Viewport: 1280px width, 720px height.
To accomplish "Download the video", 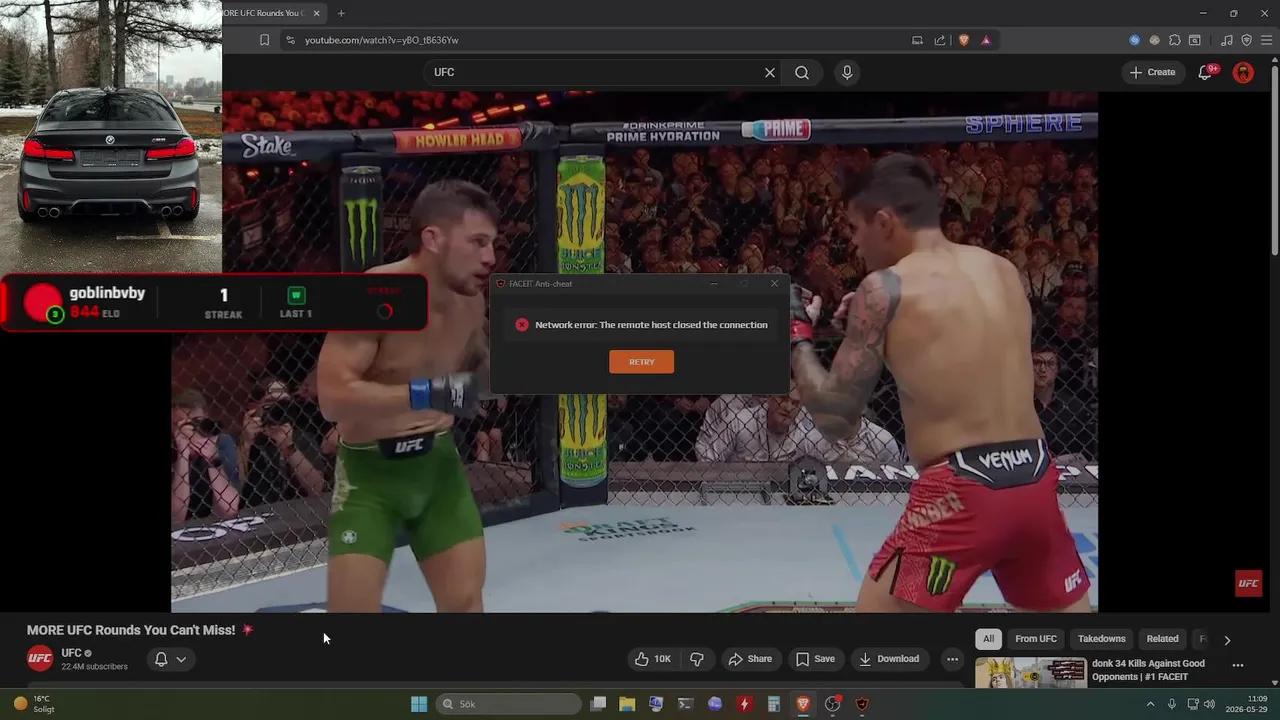I will (x=889, y=659).
